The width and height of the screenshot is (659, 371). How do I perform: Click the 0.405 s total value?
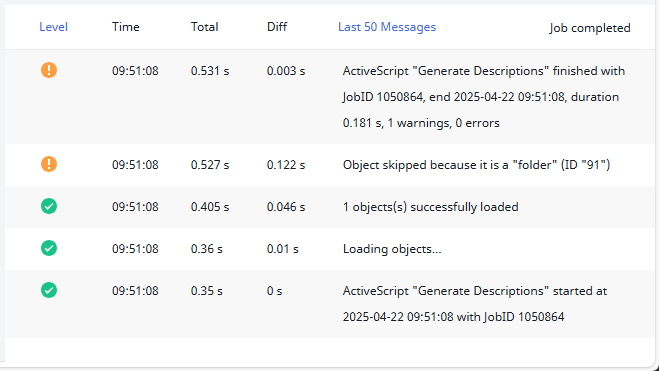click(x=210, y=207)
